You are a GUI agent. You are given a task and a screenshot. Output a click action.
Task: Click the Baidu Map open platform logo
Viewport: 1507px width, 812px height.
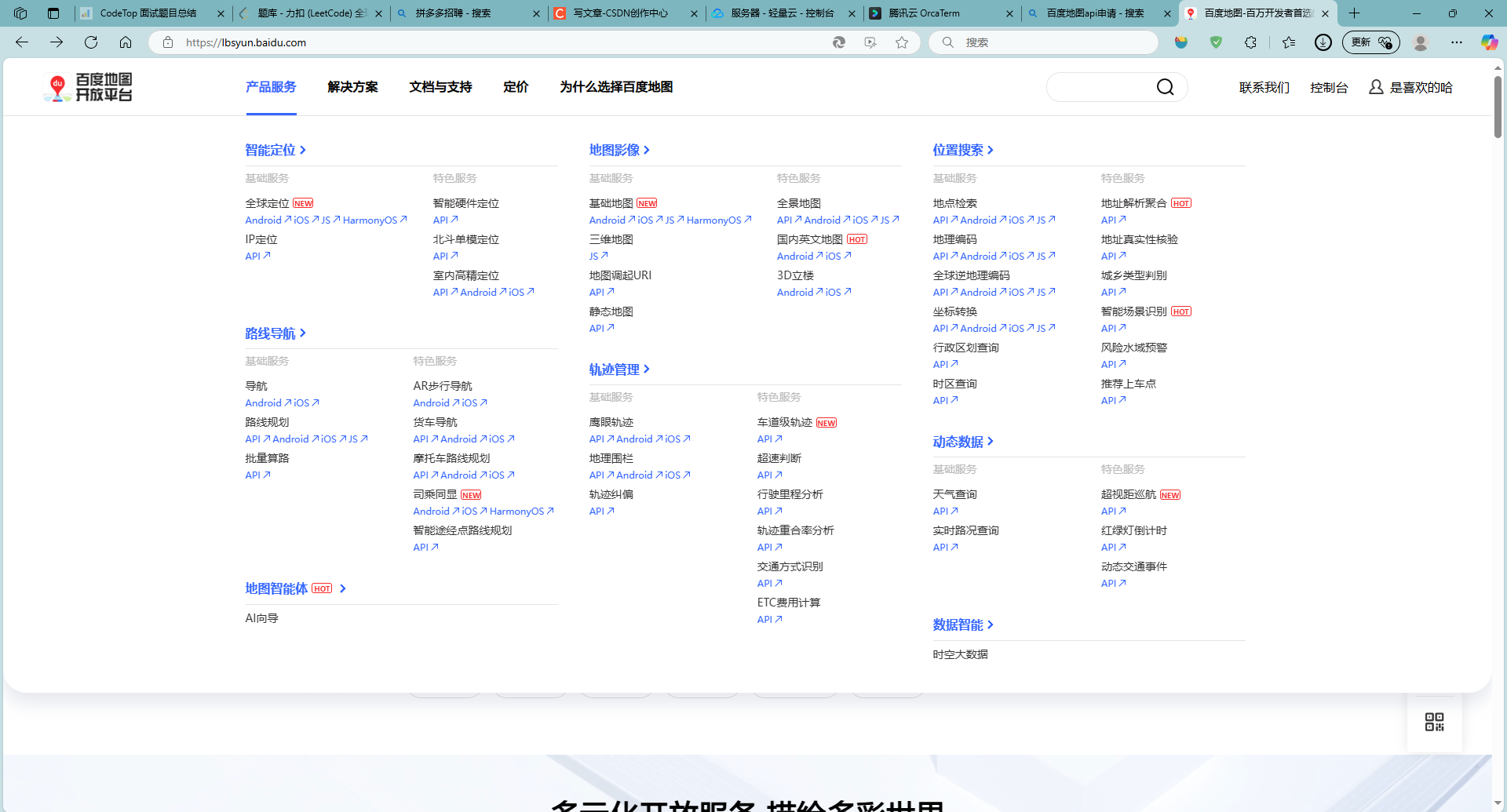(88, 87)
